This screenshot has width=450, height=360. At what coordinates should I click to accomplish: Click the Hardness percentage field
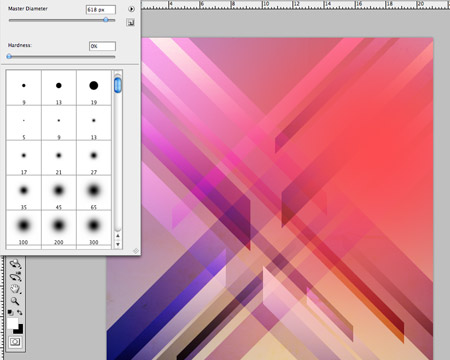(102, 46)
